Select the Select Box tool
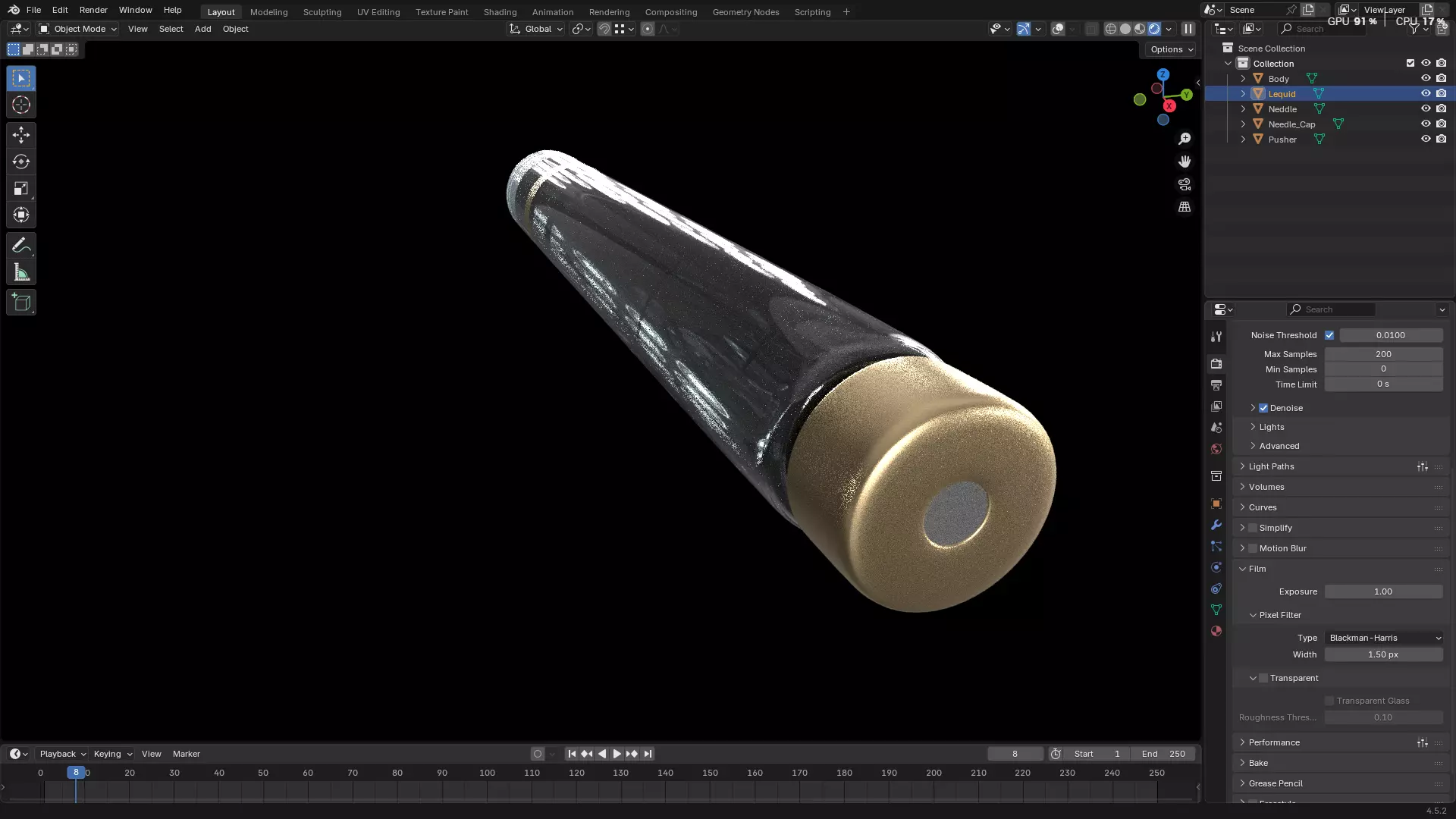The width and height of the screenshot is (1456, 819). pos(21,78)
